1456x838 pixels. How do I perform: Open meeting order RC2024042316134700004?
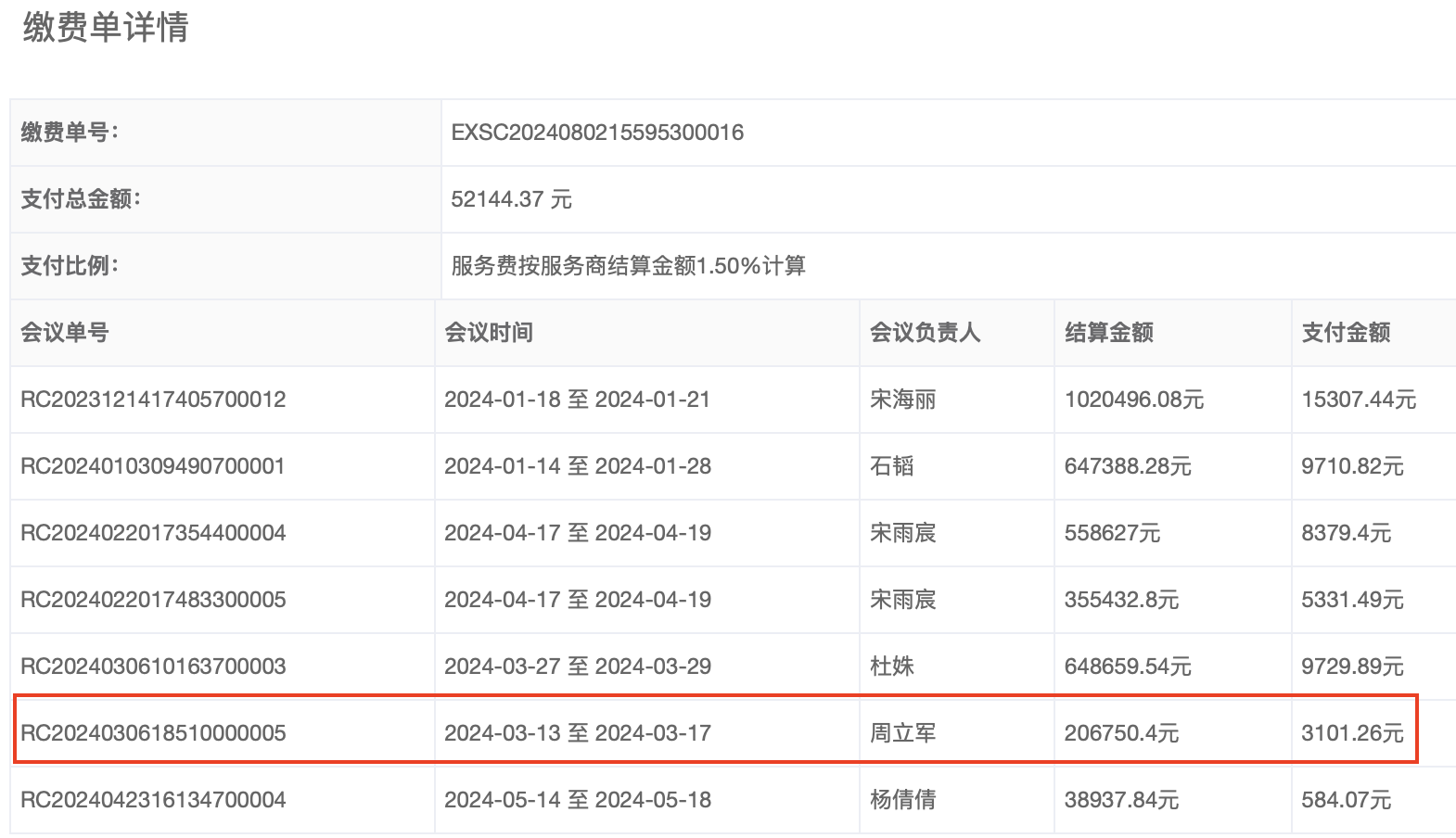153,800
